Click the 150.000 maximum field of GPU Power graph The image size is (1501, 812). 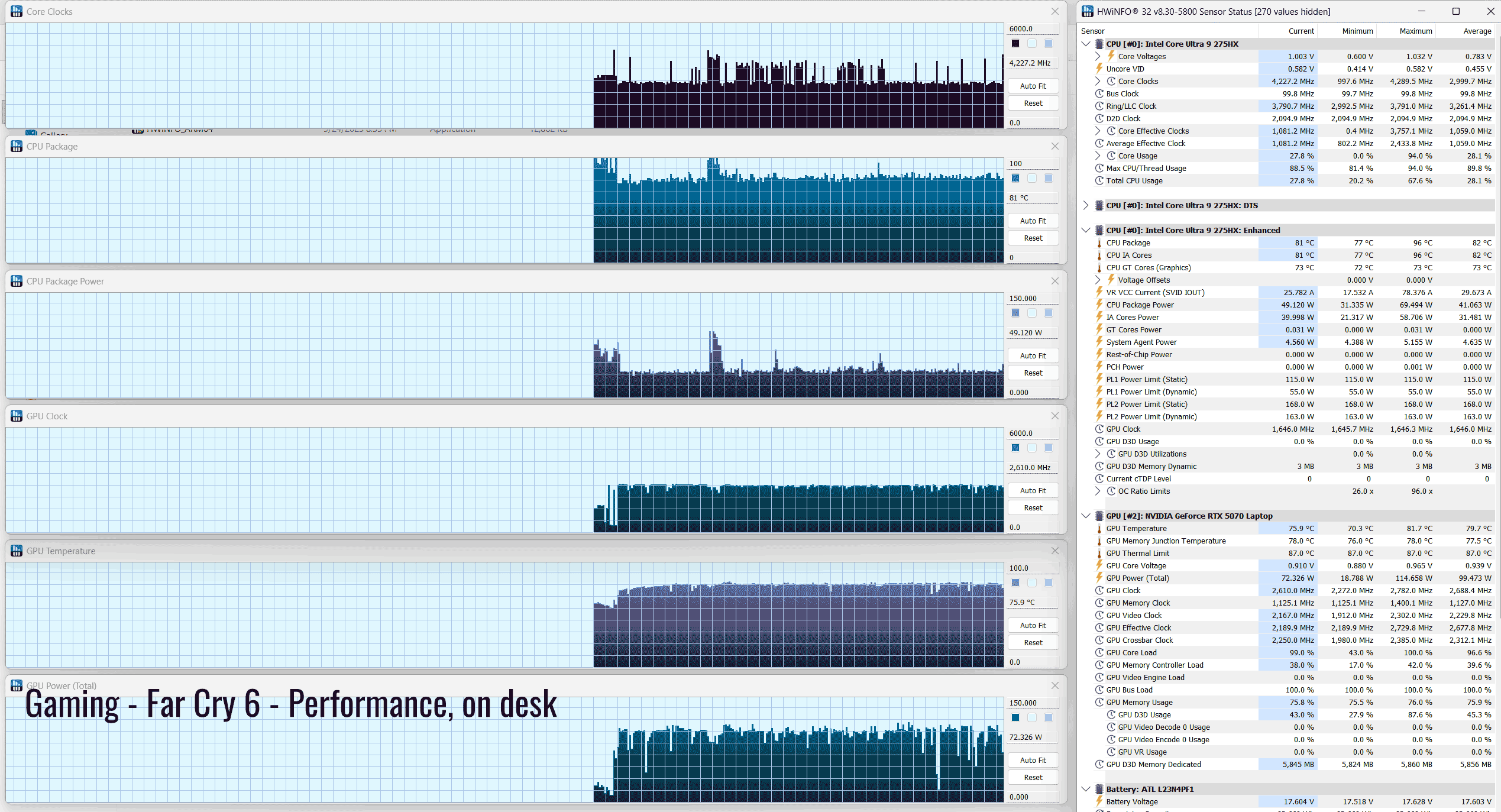point(1033,703)
